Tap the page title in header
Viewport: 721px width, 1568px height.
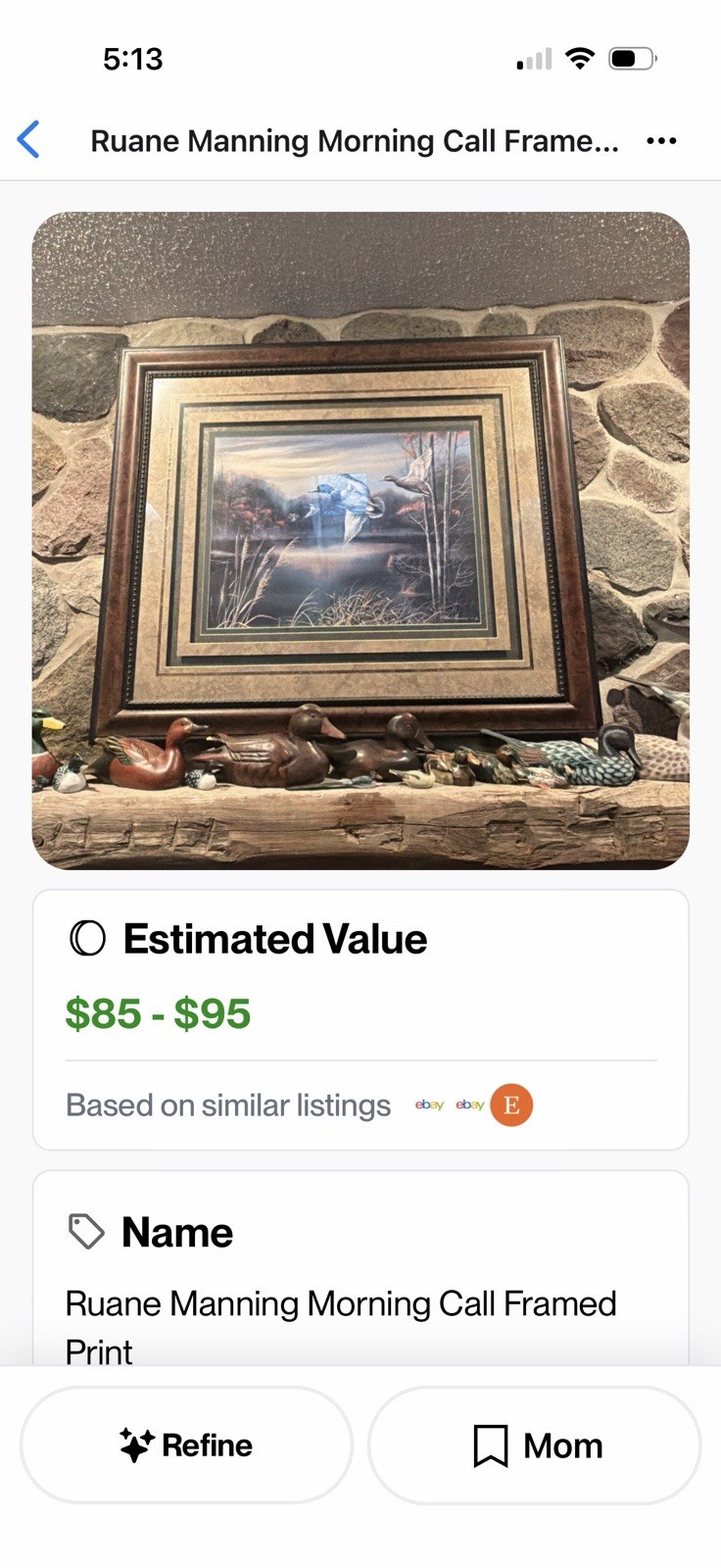click(355, 141)
